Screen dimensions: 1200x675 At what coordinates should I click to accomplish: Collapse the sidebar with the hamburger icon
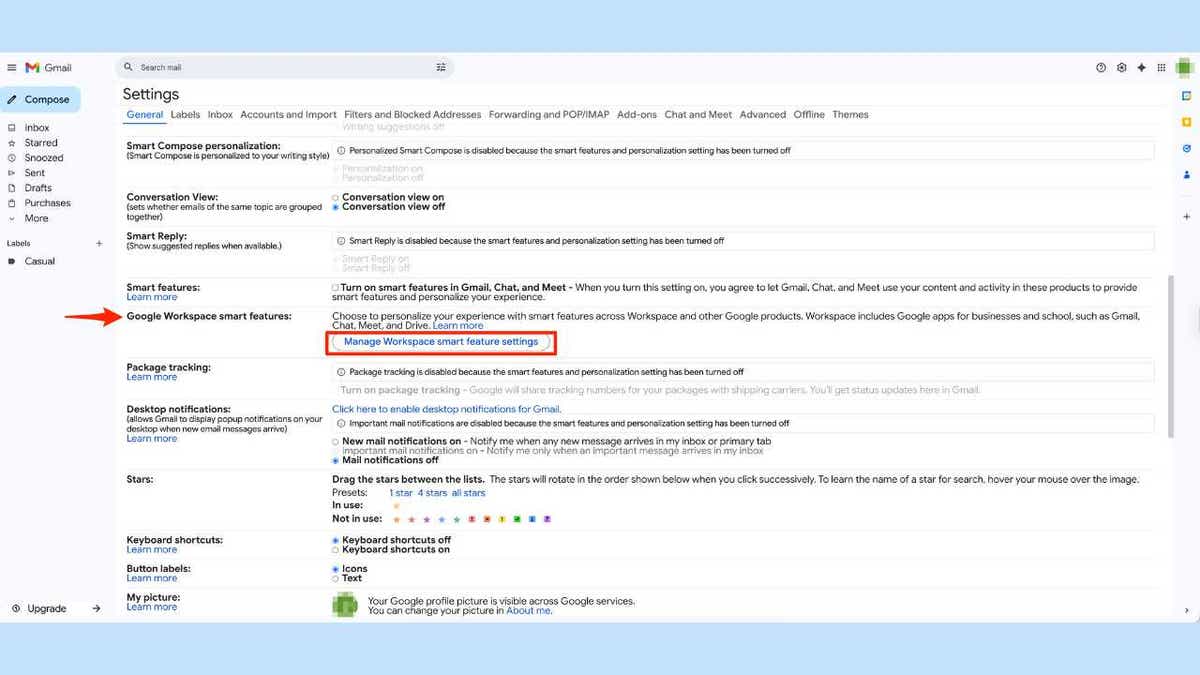coord(13,67)
